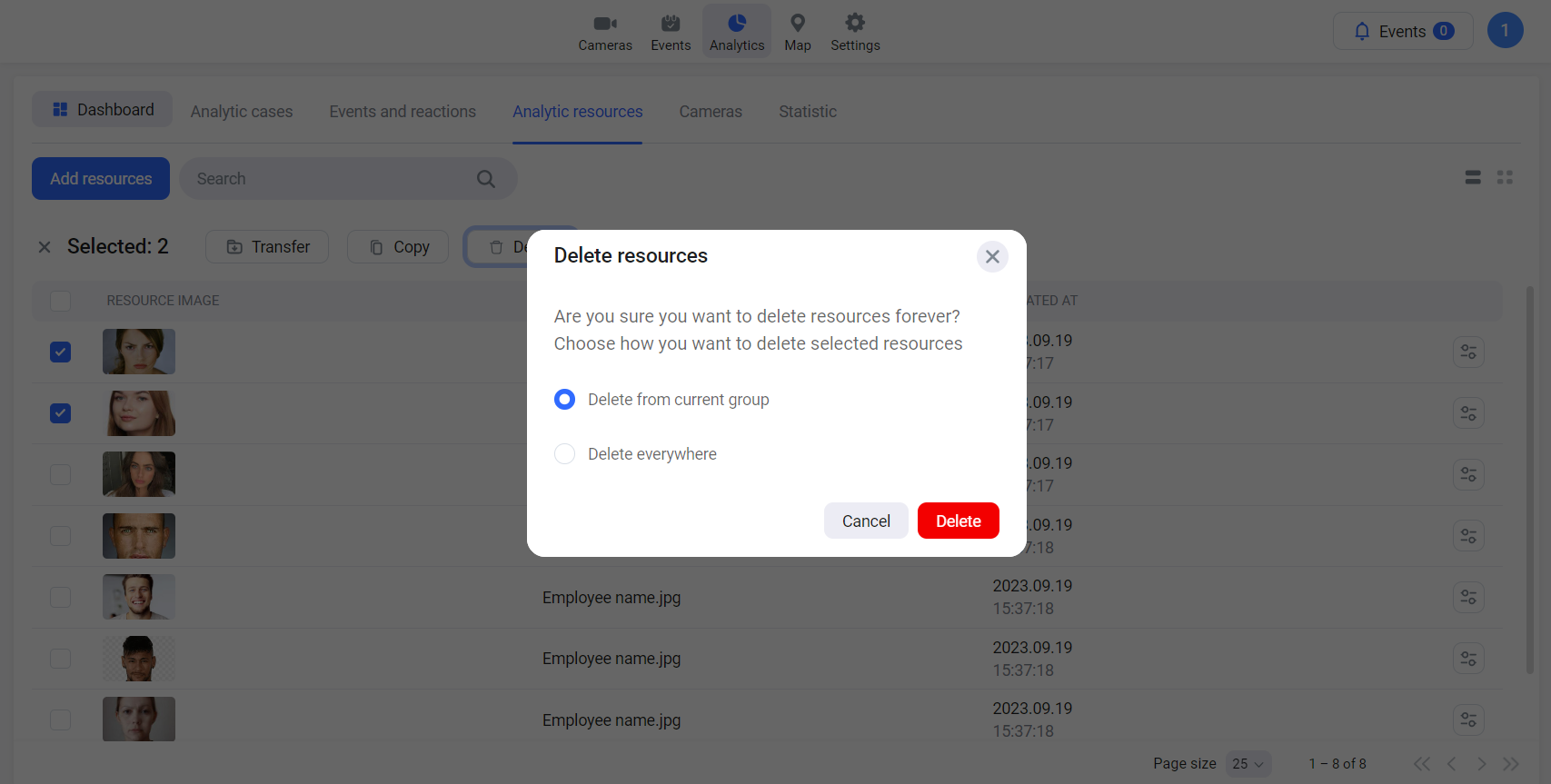Close the Delete resources dialog
Screen dimensions: 1551x784
point(992,257)
